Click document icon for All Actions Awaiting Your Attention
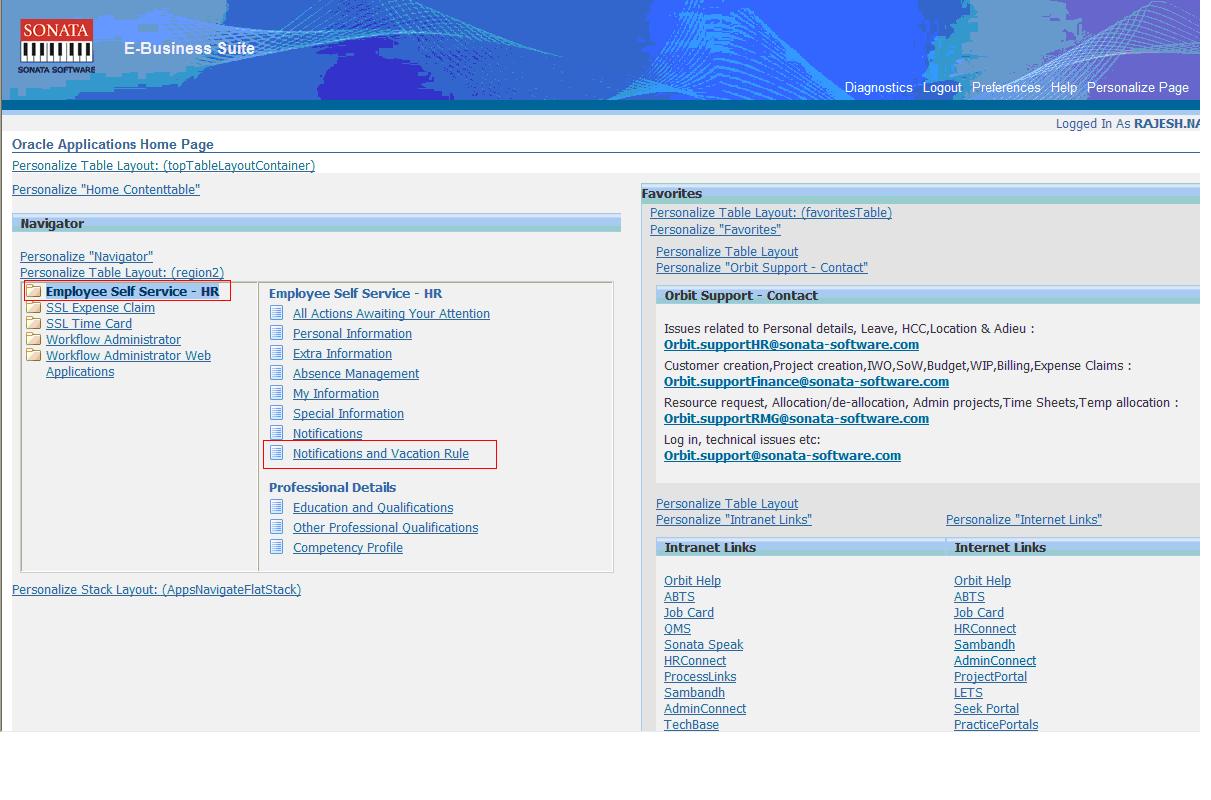1211x800 pixels. pos(277,313)
